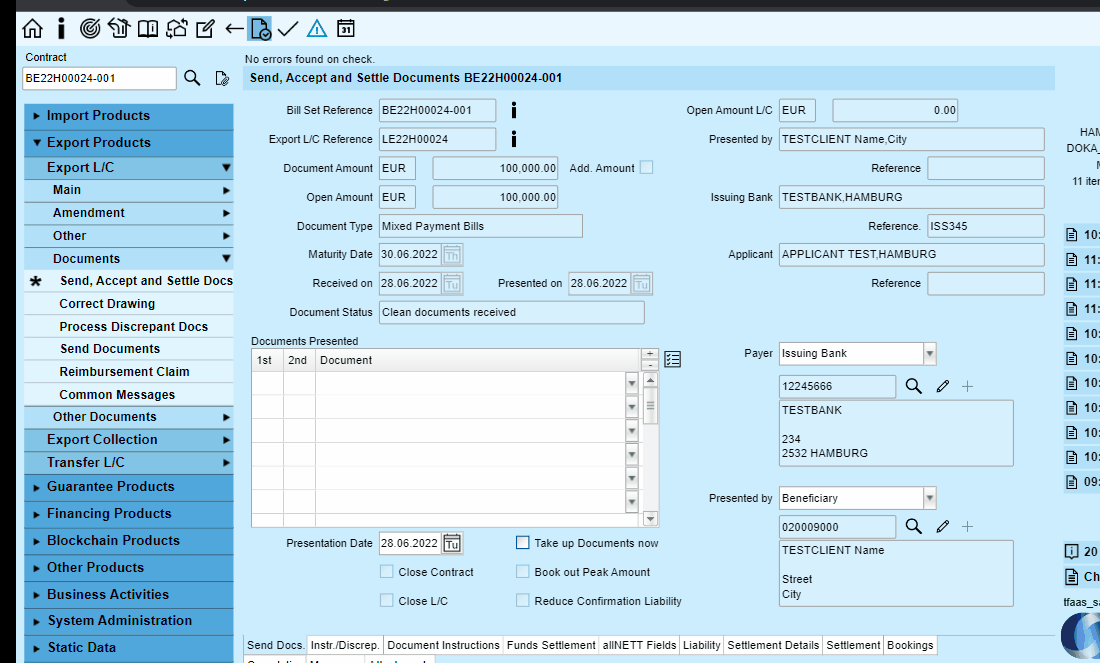
Task: Switch to allNETT Fields tab
Action: pos(640,645)
